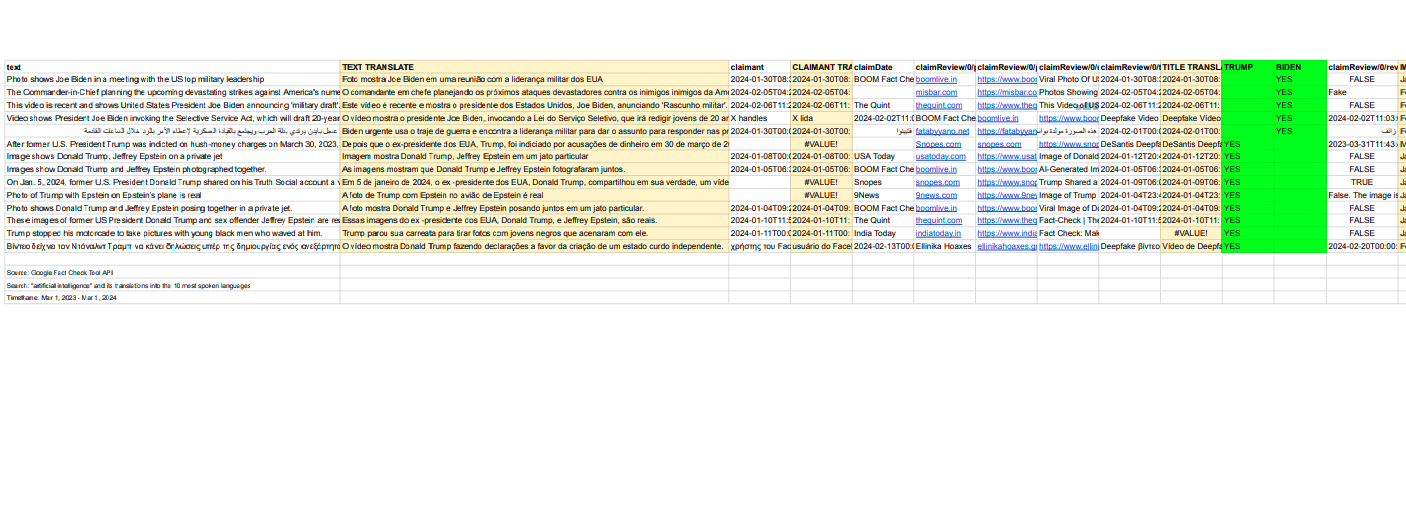The width and height of the screenshot is (1406, 512).
Task: Select the BIDEN column header cell
Action: coord(1300,67)
